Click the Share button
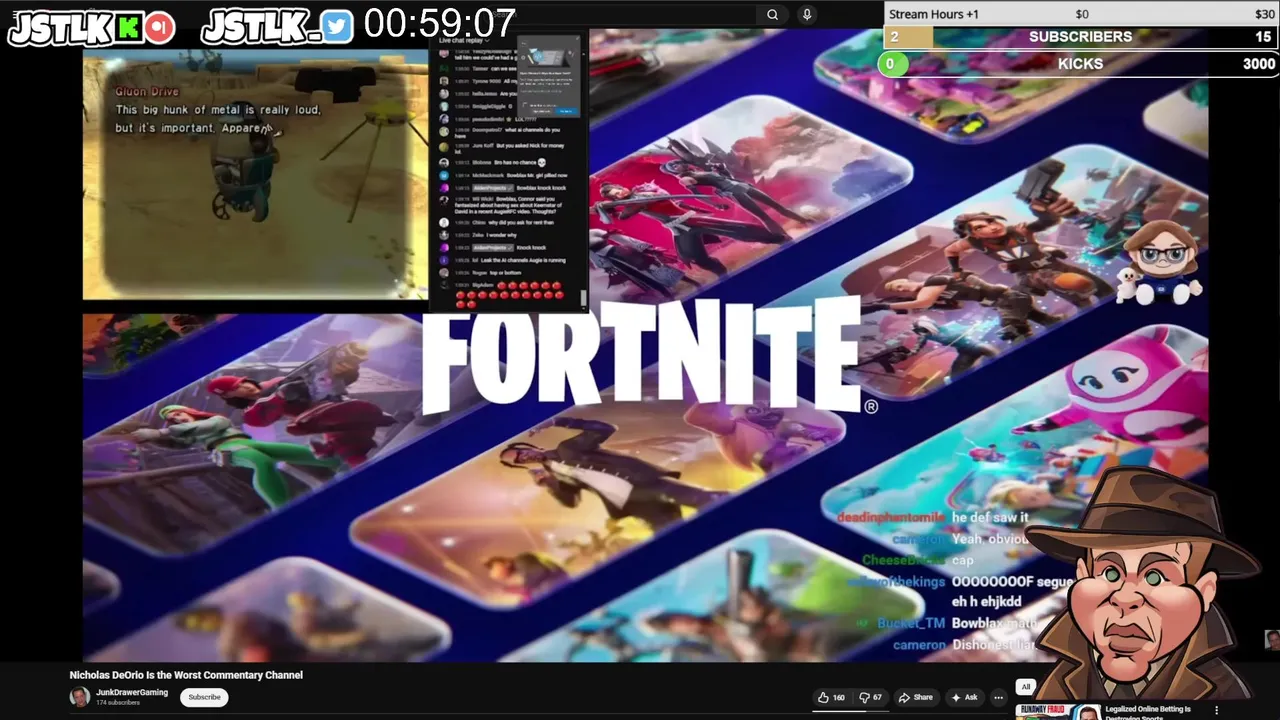 click(x=915, y=697)
